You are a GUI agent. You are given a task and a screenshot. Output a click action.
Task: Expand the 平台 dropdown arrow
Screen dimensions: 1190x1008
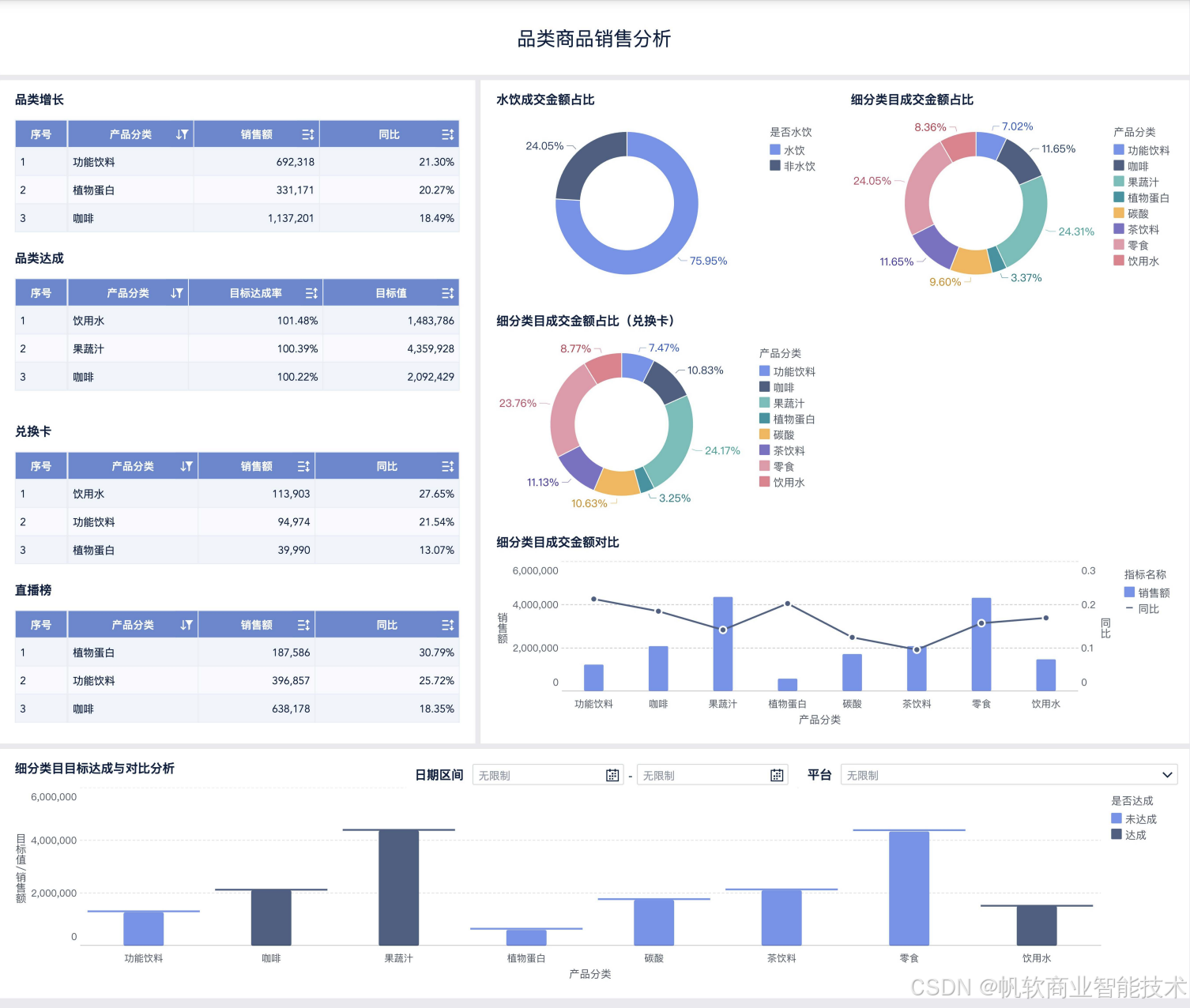1167,775
